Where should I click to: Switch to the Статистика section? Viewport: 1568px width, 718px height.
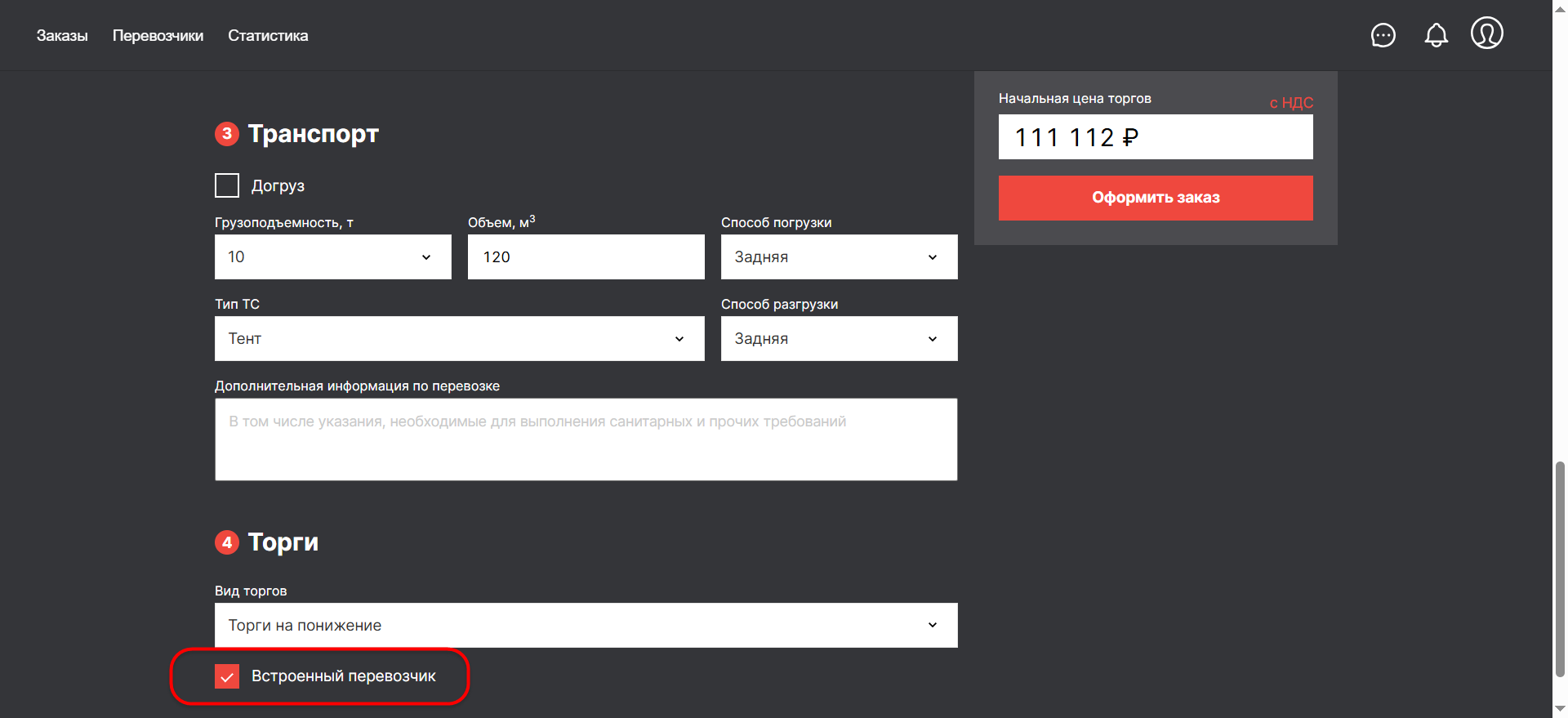(x=268, y=36)
